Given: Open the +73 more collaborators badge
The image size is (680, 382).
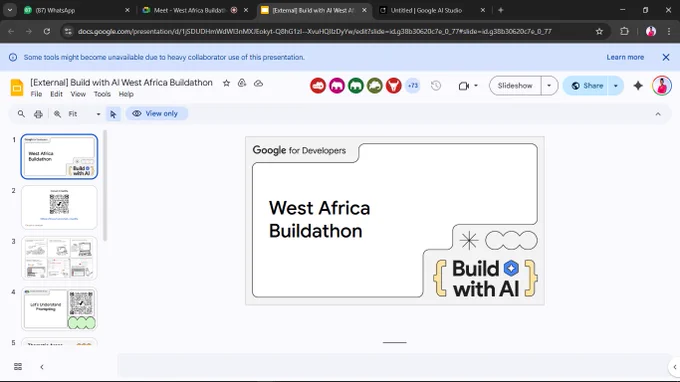Looking at the screenshot, I should pyautogui.click(x=413, y=86).
